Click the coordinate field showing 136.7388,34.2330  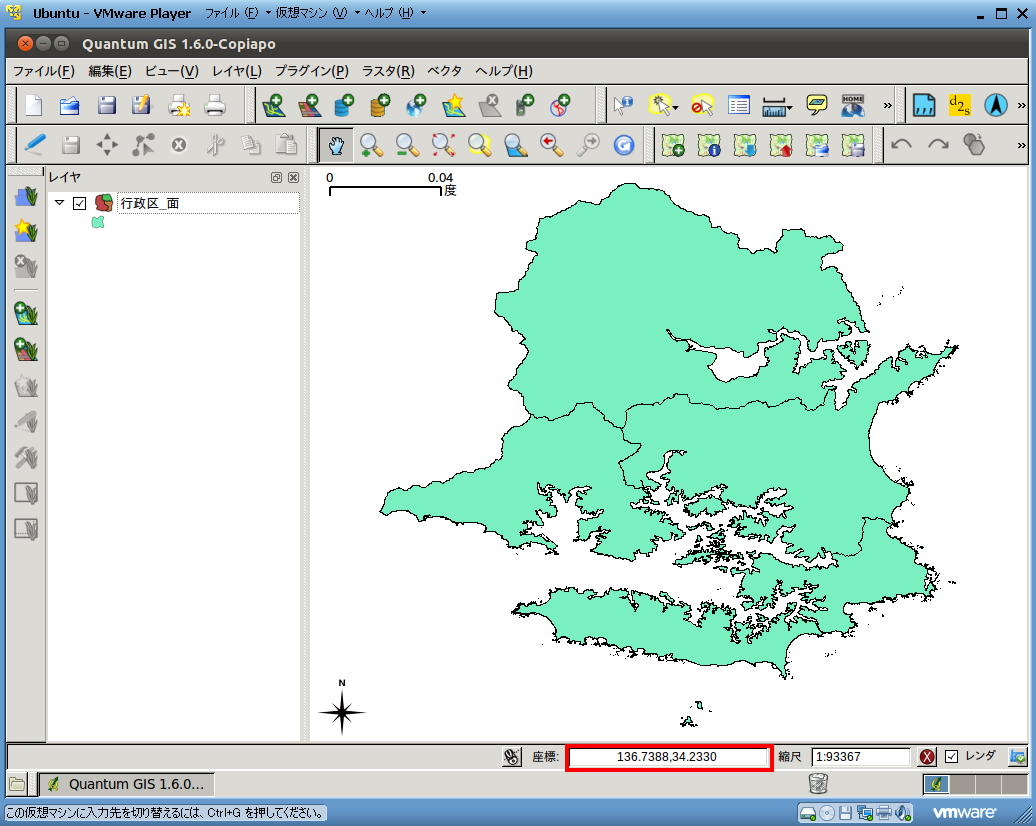tap(669, 757)
